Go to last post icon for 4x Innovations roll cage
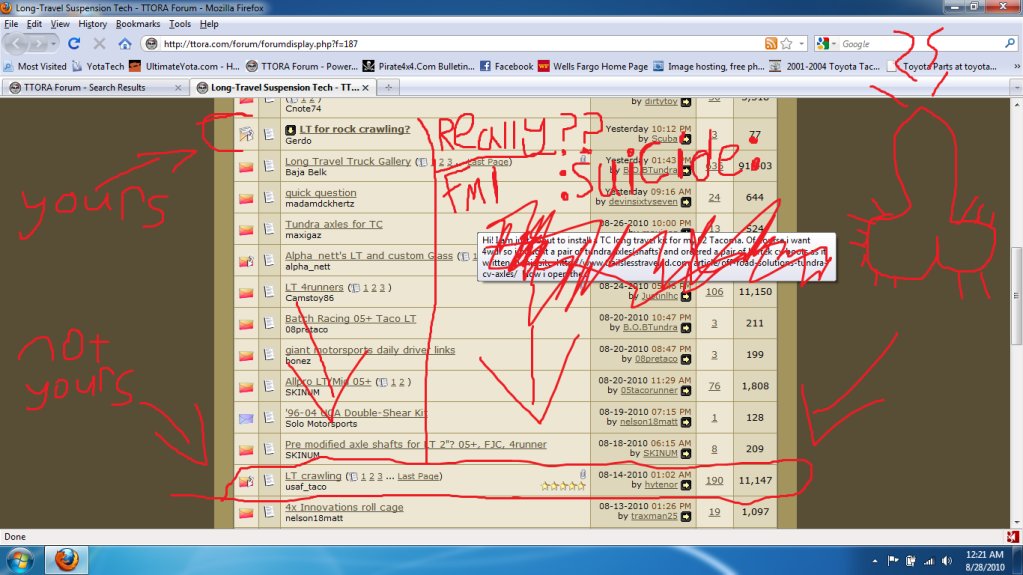 (686, 516)
